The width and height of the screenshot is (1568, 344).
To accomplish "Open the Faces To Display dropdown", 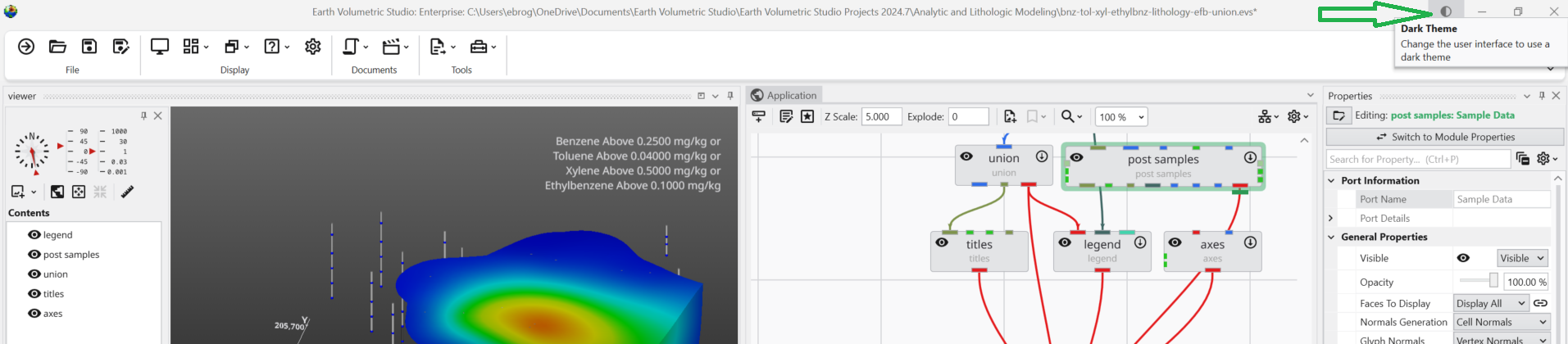I will point(1491,303).
